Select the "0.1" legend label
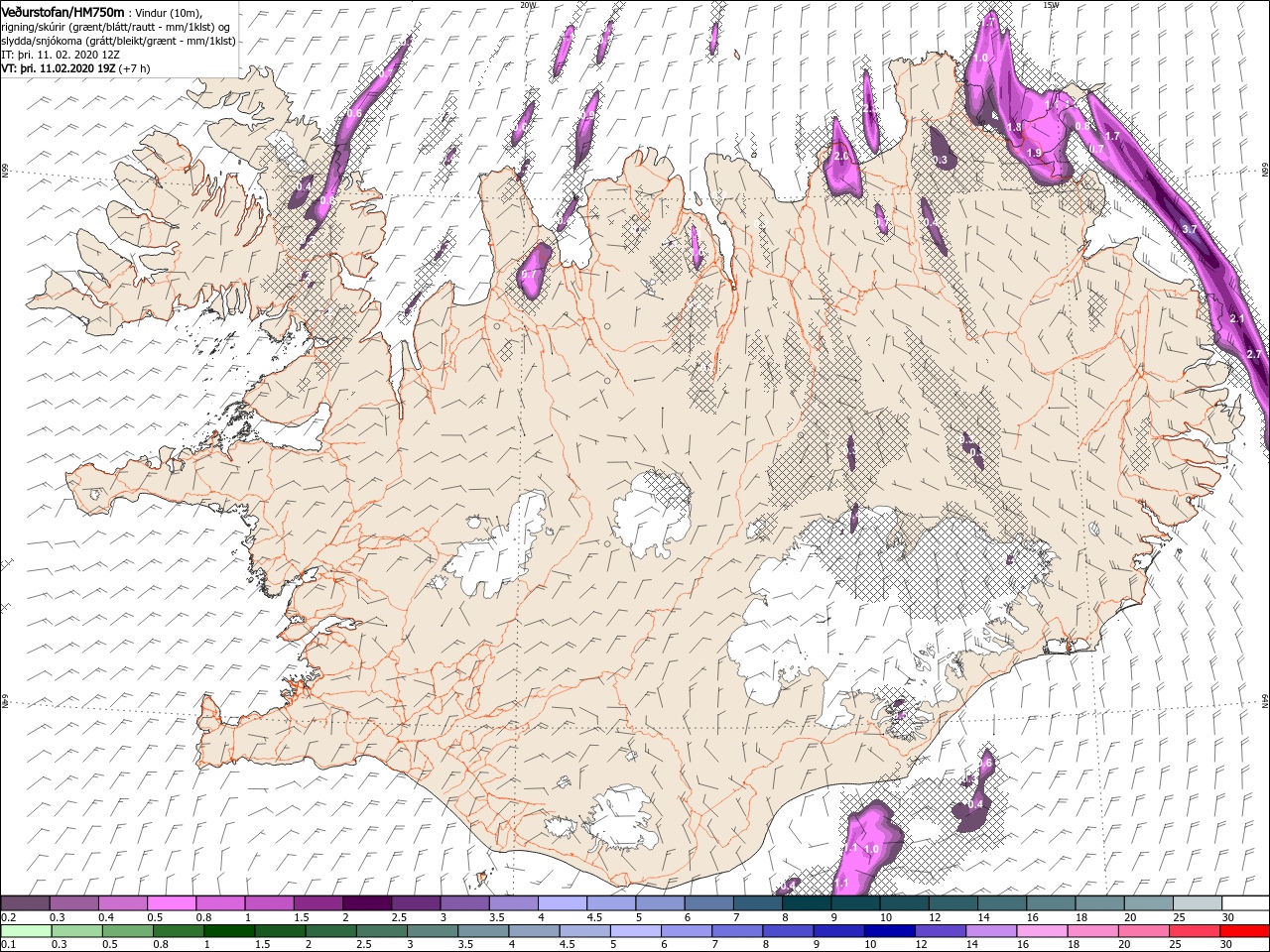The image size is (1270, 952). tap(8, 945)
